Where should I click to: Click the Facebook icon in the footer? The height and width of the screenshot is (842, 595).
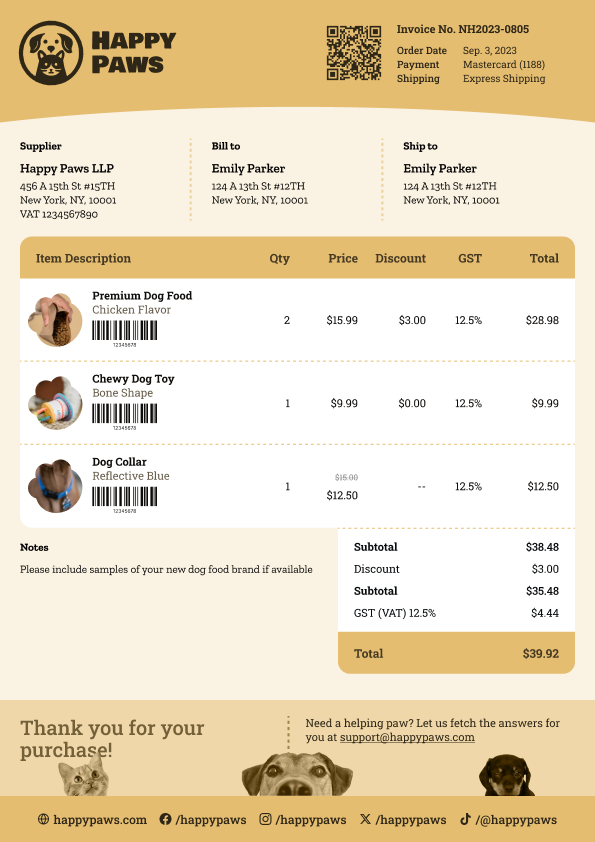(x=165, y=819)
